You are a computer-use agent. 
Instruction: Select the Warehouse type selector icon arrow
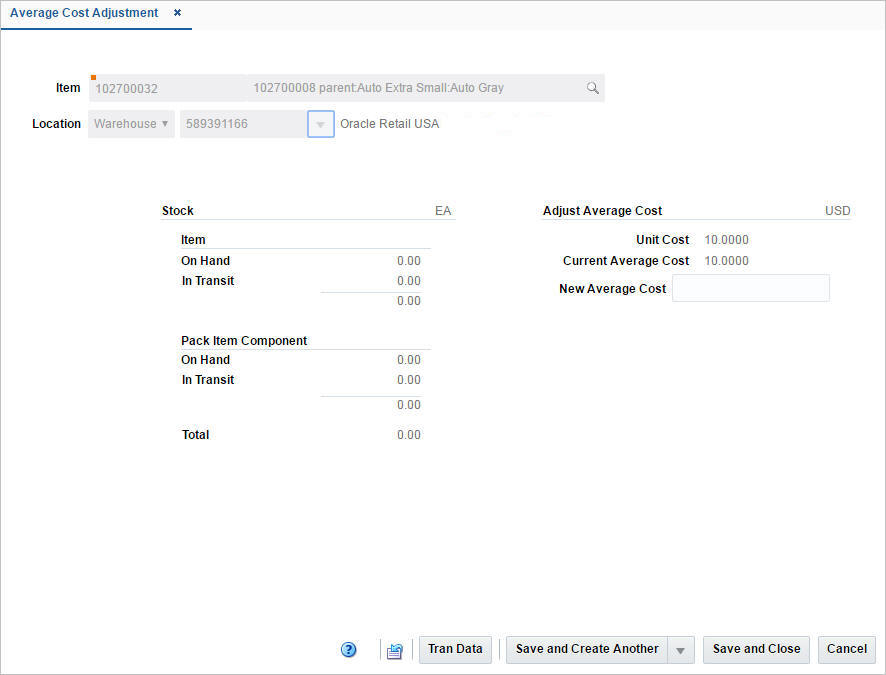(x=163, y=123)
